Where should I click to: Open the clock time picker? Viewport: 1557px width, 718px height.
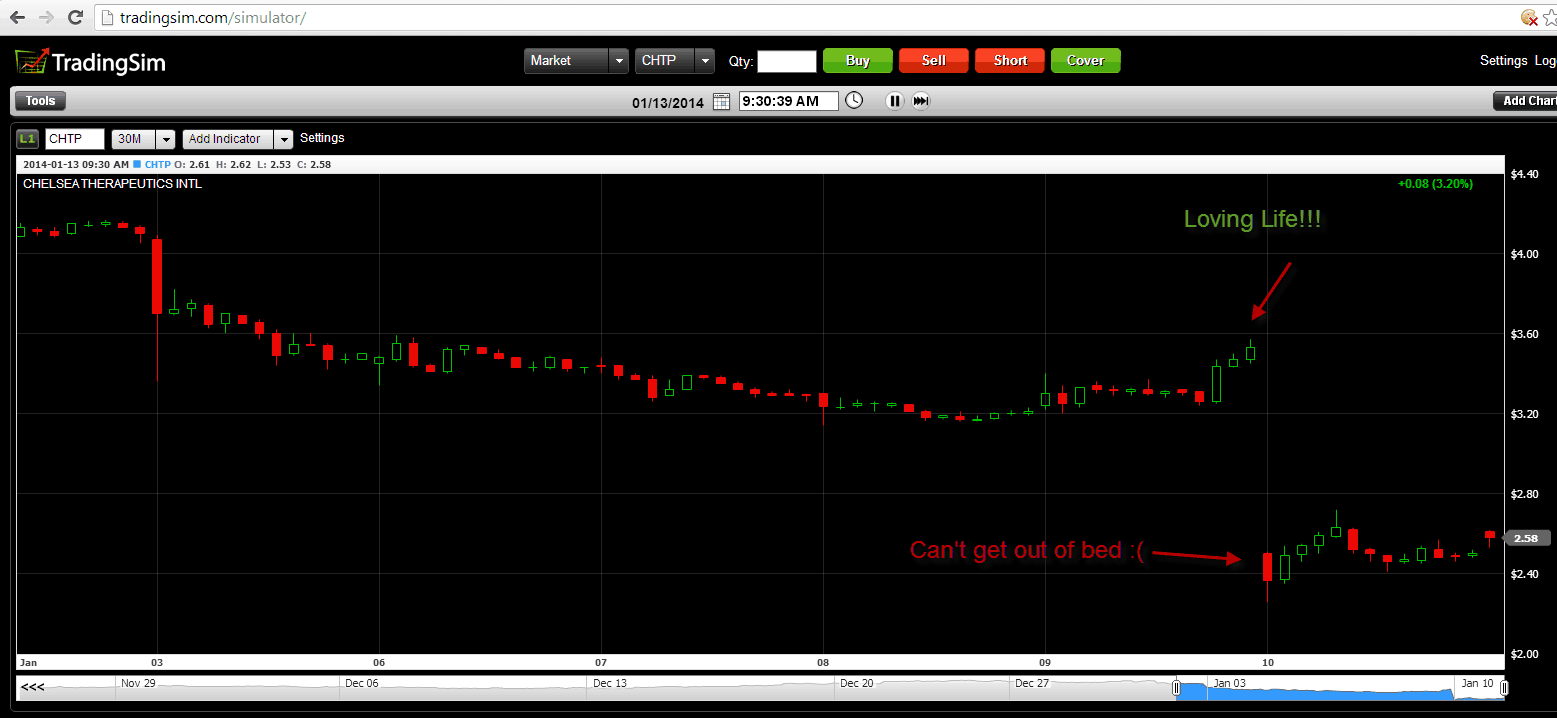(x=854, y=100)
